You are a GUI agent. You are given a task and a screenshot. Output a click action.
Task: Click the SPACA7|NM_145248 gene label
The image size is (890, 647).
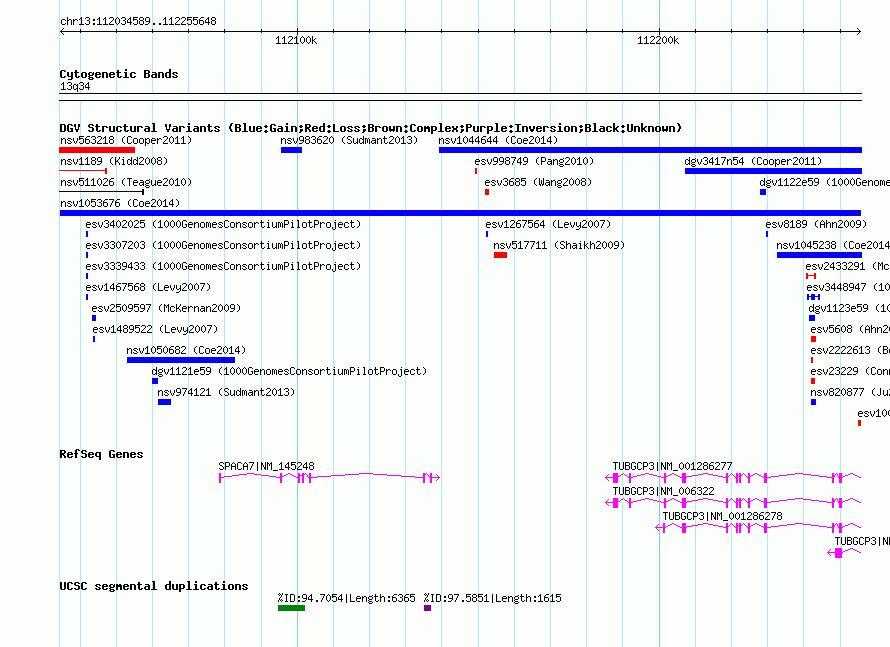pyautogui.click(x=266, y=466)
